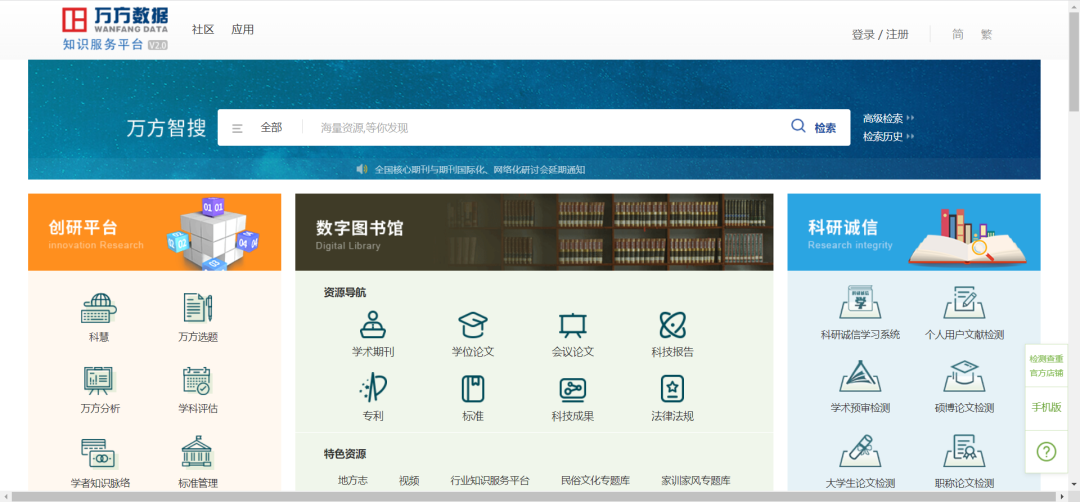This screenshot has width=1080, height=502.
Task: Open the 应用 menu item
Action: (242, 30)
